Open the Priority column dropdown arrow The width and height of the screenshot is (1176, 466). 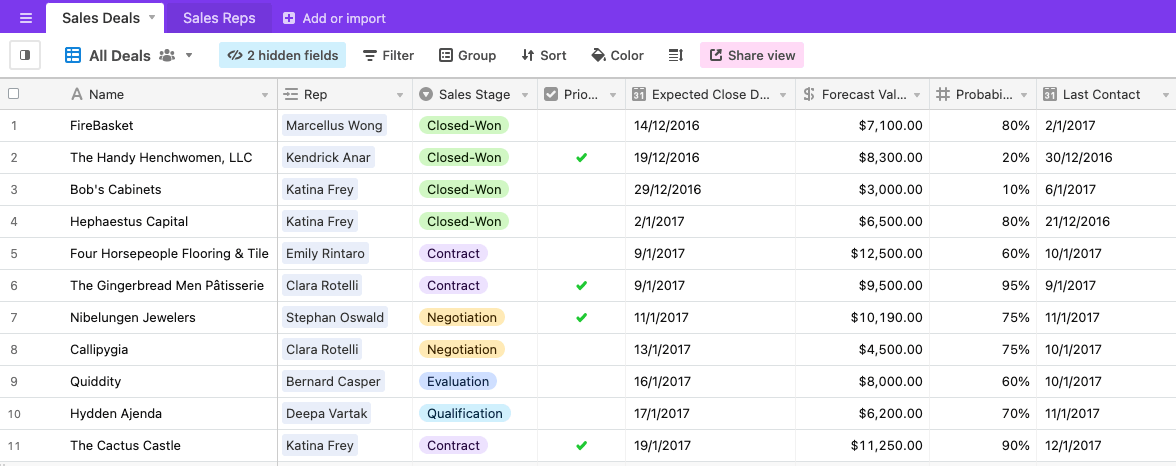click(x=613, y=95)
